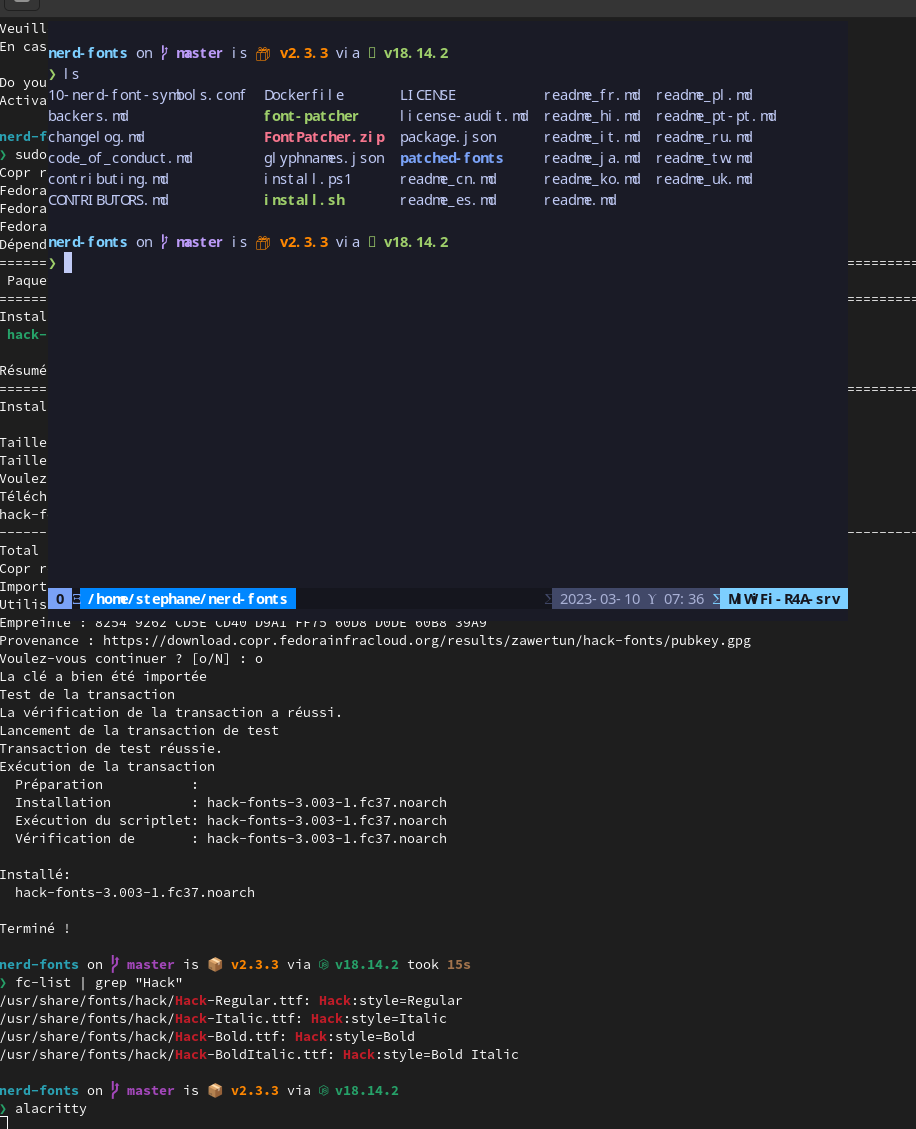Select the file readme_it.md
Viewport: 916px width, 1129px height.
click(592, 137)
